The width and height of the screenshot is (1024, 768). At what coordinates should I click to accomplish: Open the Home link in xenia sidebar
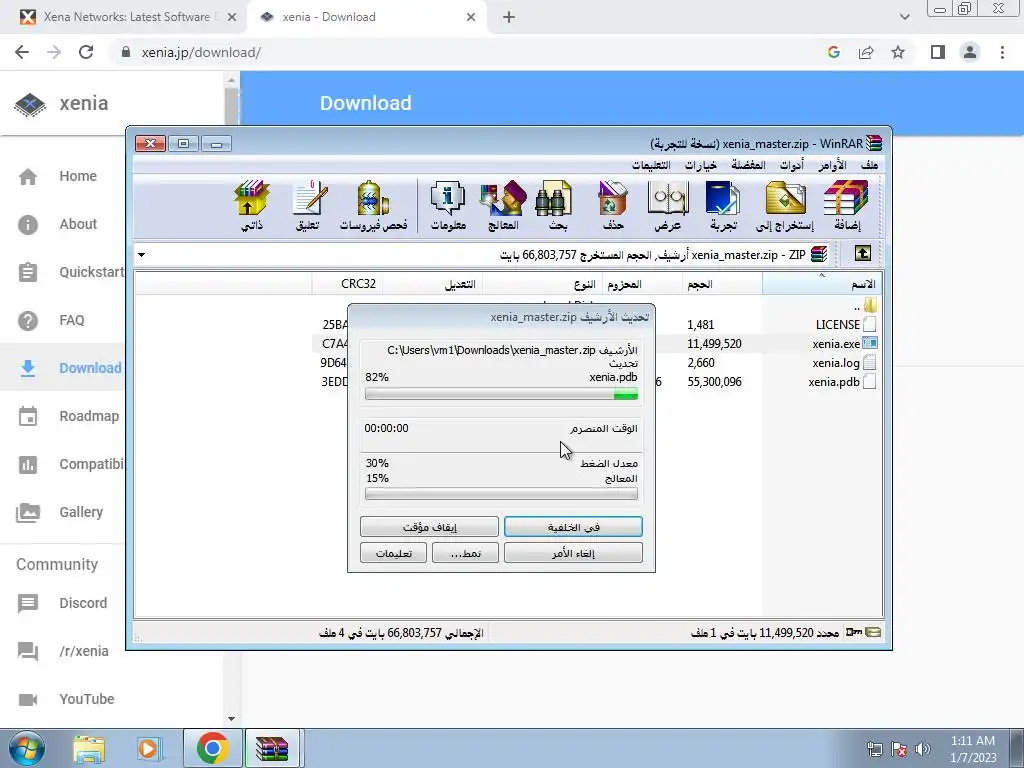pyautogui.click(x=78, y=176)
